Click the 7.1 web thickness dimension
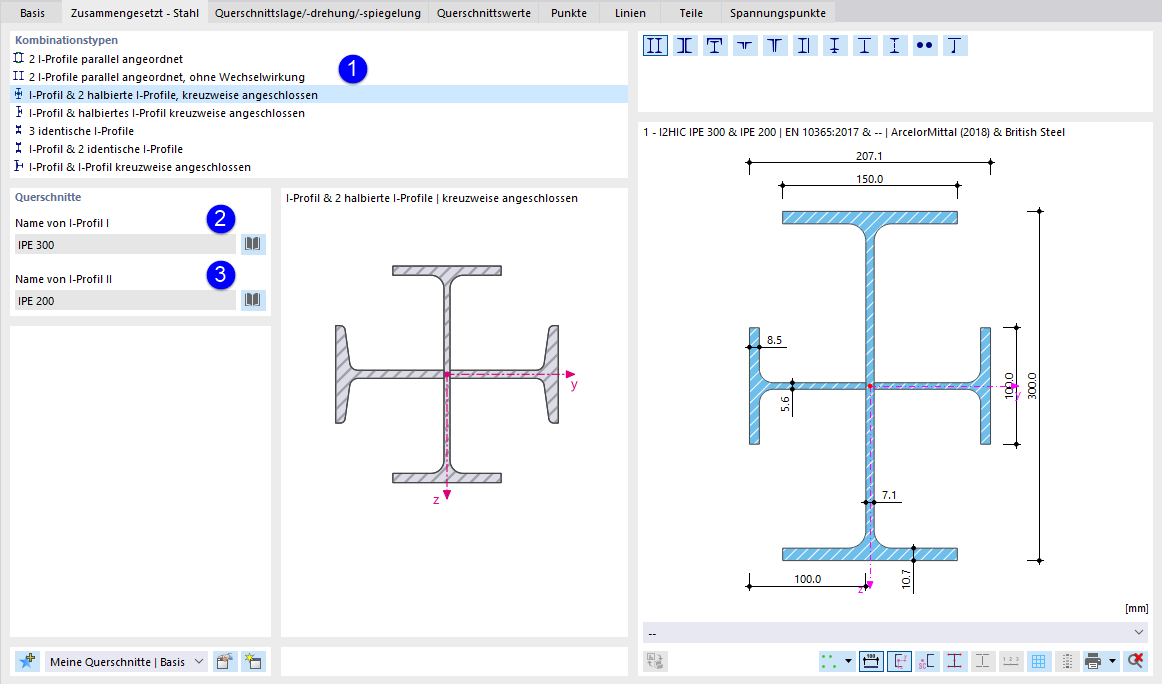Image resolution: width=1162 pixels, height=684 pixels. click(x=889, y=495)
